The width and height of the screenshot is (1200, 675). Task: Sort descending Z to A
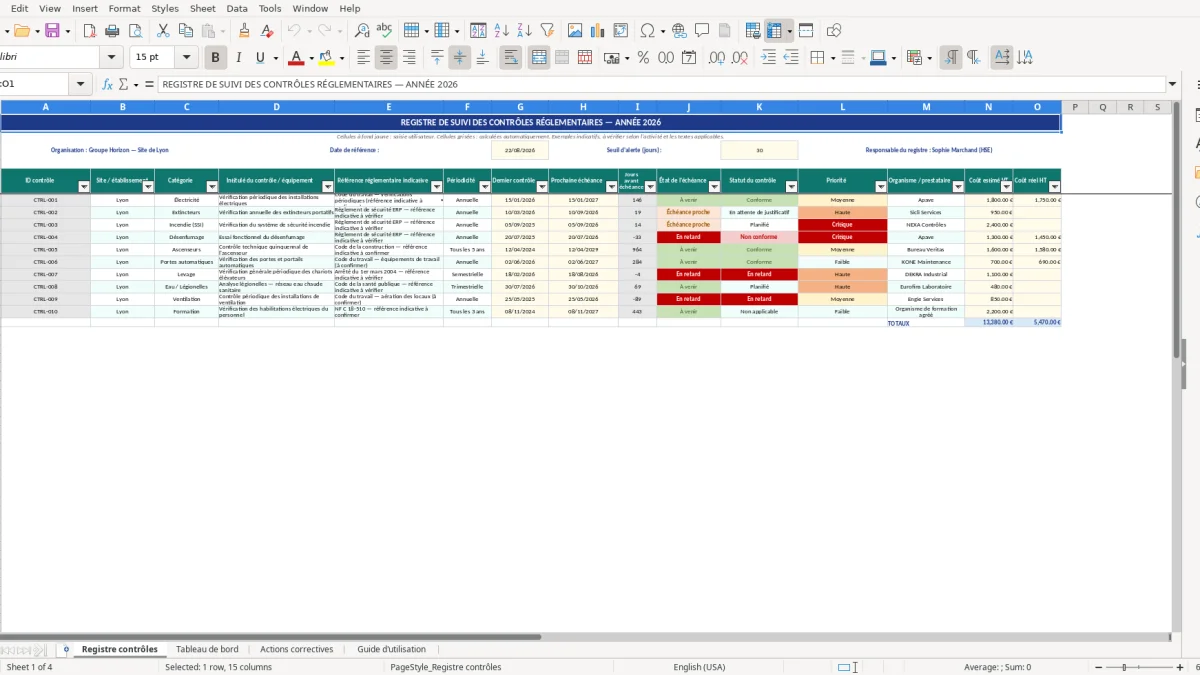(526, 31)
